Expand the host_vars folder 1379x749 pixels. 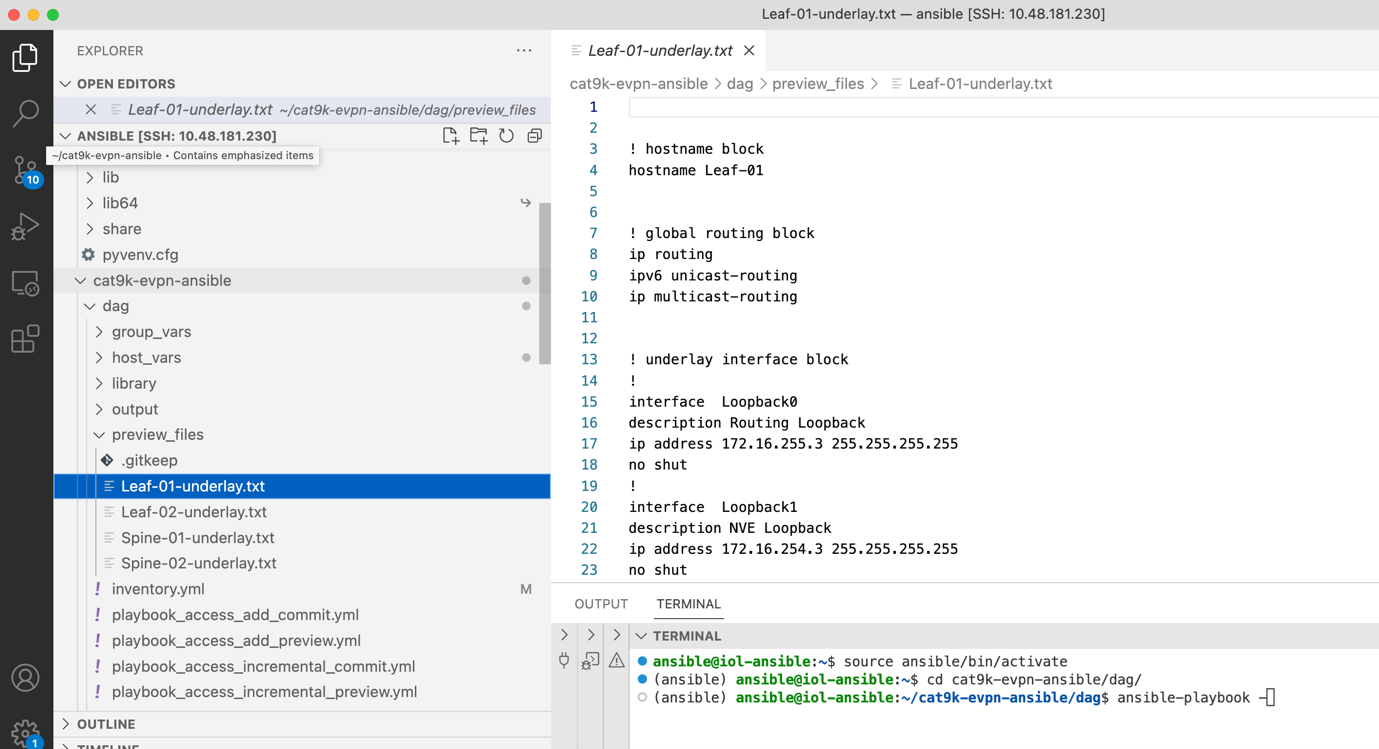pyautogui.click(x=99, y=358)
